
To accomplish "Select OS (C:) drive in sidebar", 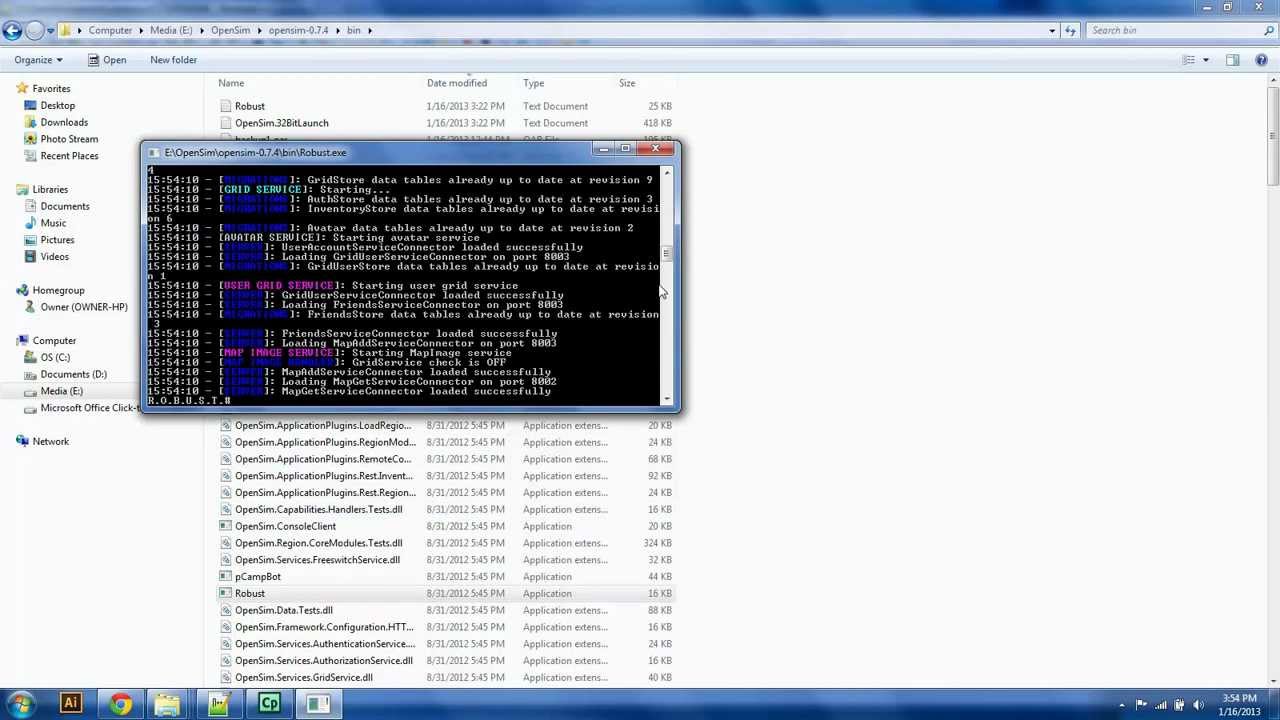I will click(55, 357).
